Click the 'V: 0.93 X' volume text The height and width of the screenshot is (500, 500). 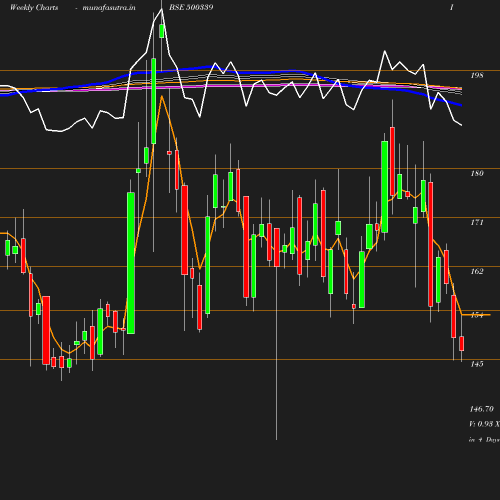click(x=484, y=424)
